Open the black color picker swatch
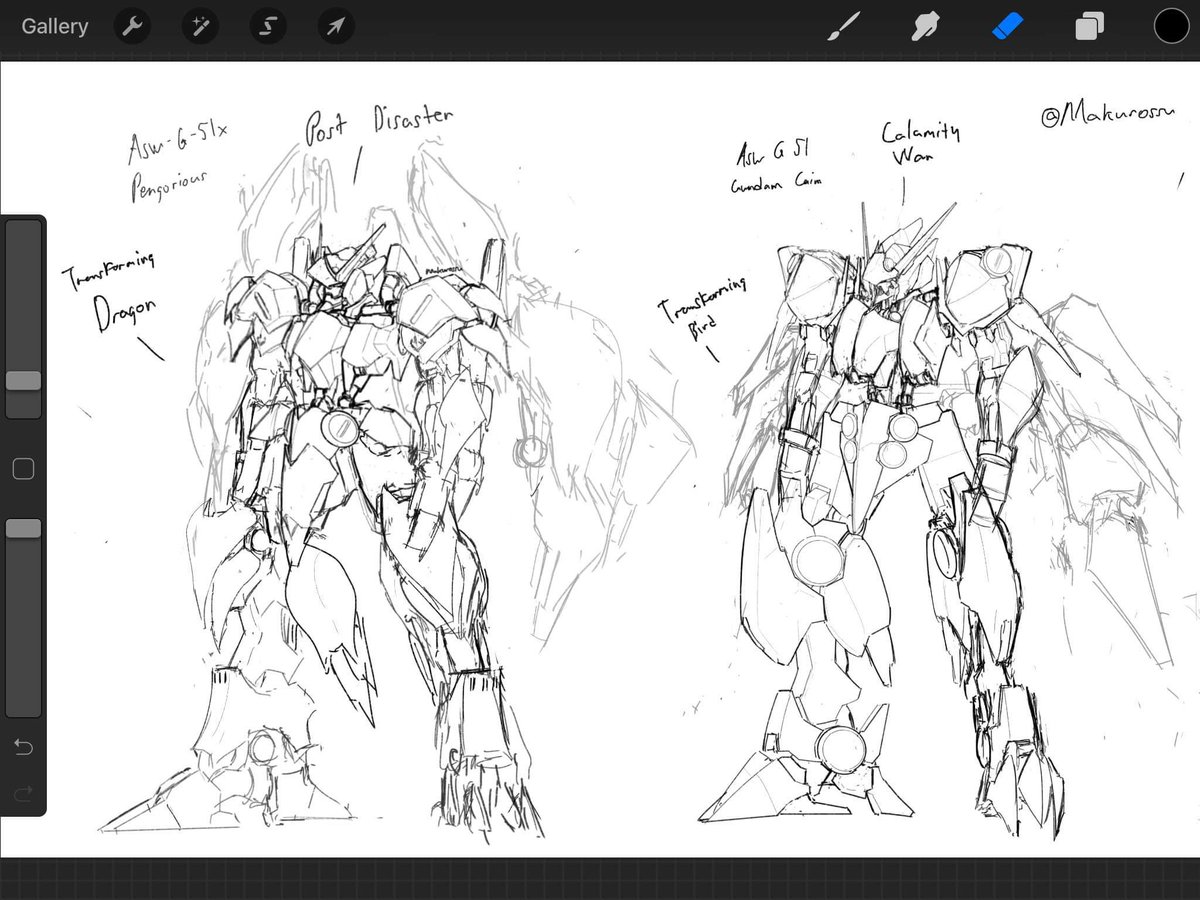This screenshot has height=900, width=1200. click(x=1171, y=27)
